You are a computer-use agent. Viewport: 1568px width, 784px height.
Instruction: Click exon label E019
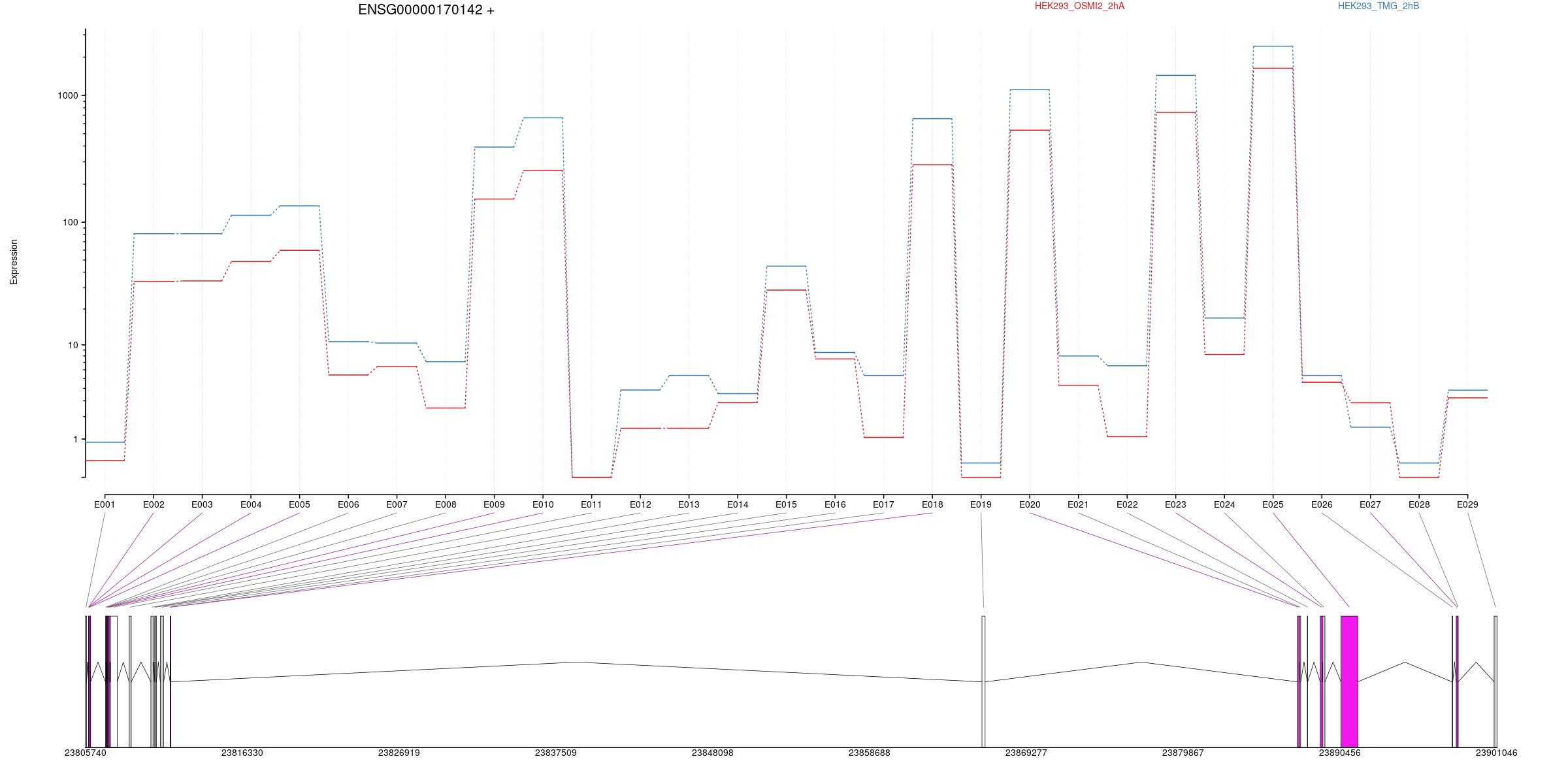(981, 504)
